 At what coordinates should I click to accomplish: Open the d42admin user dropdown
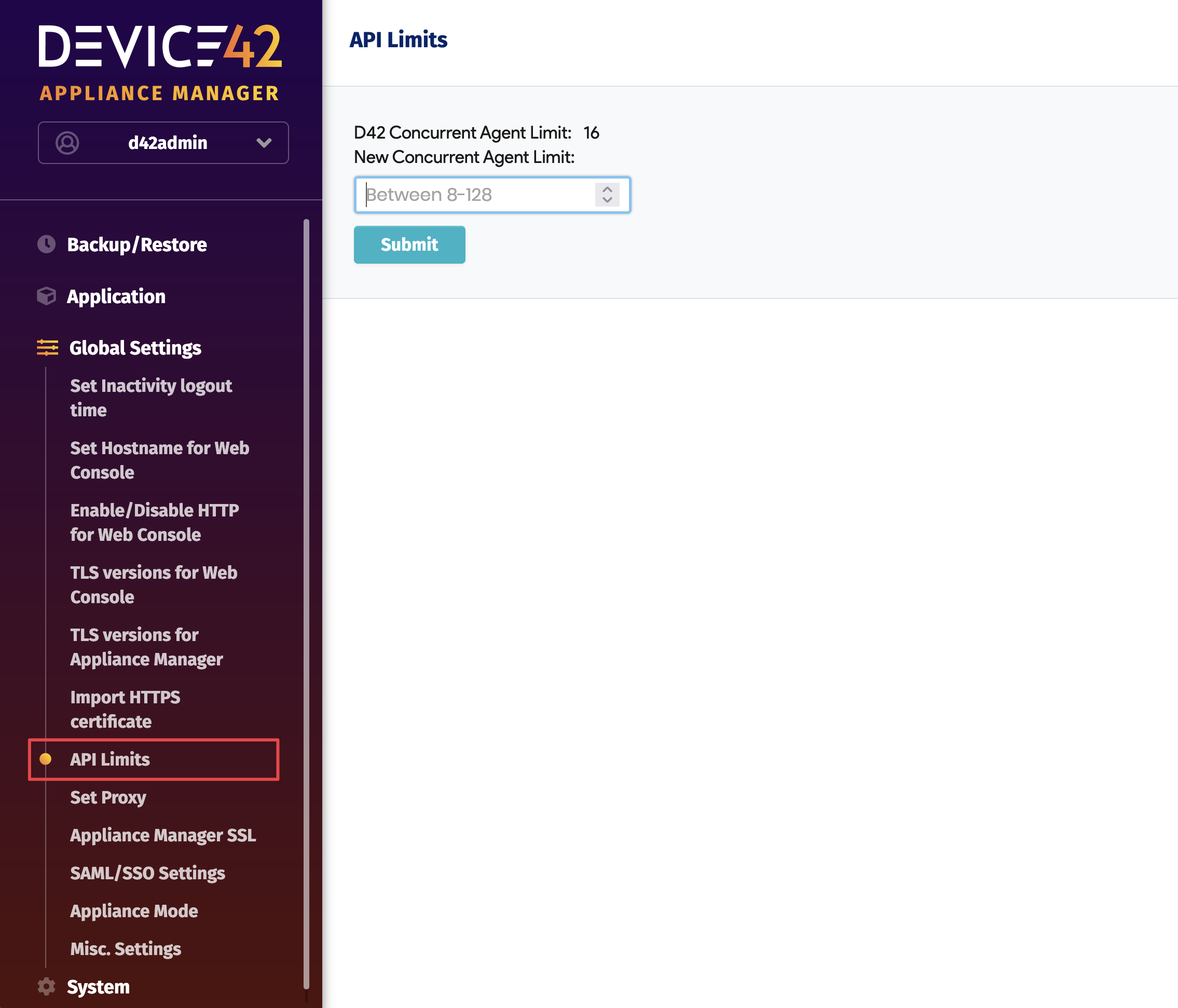pyautogui.click(x=264, y=143)
